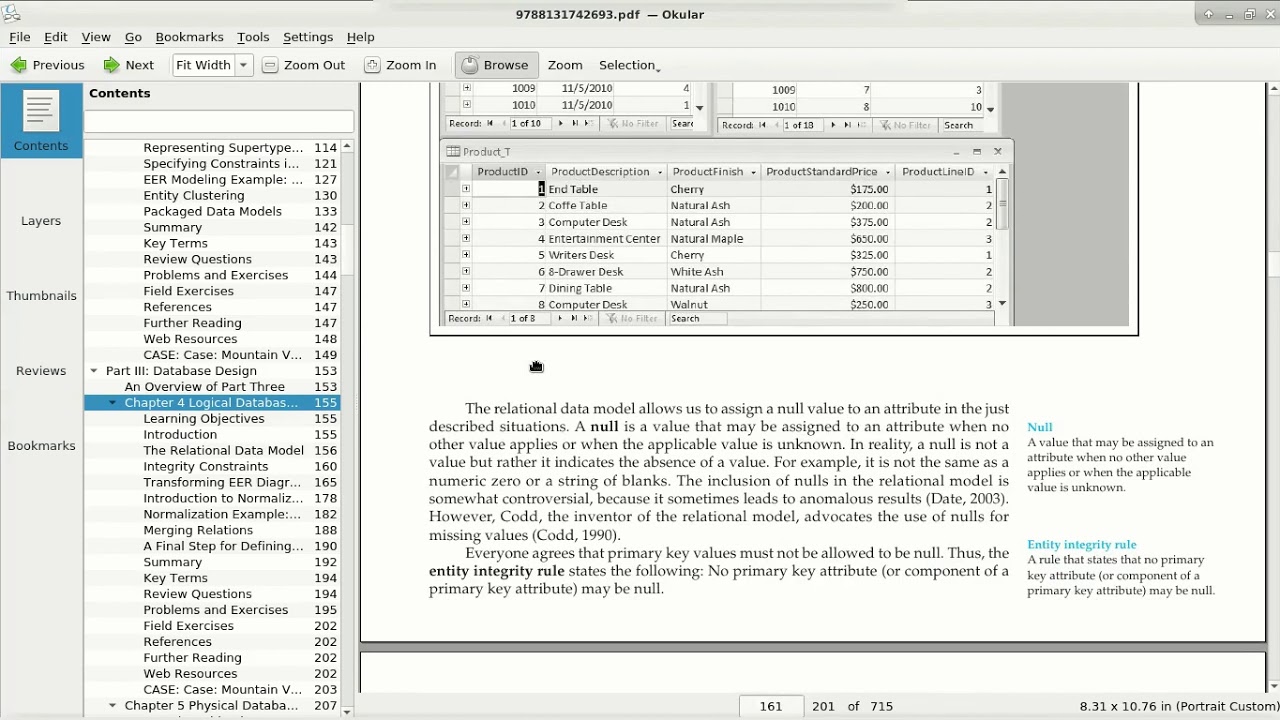Open the Layers sidebar panel
Screen dimensions: 1280x720
pos(41,220)
